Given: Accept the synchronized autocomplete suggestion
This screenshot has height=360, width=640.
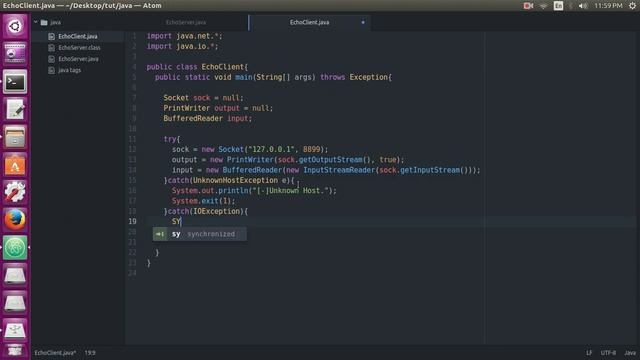Looking at the screenshot, I should (200, 234).
